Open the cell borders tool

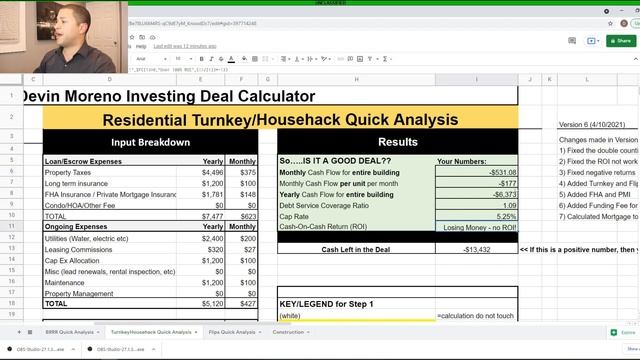(255, 59)
